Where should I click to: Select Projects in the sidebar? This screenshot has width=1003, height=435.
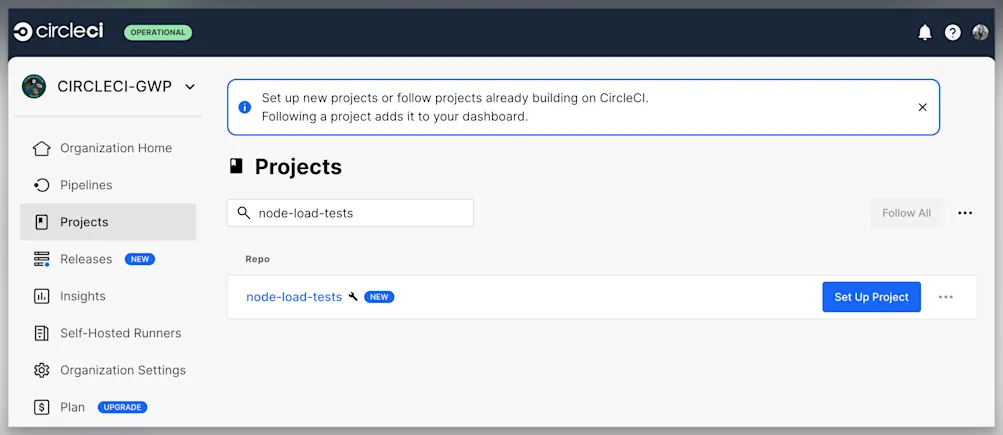tap(108, 222)
